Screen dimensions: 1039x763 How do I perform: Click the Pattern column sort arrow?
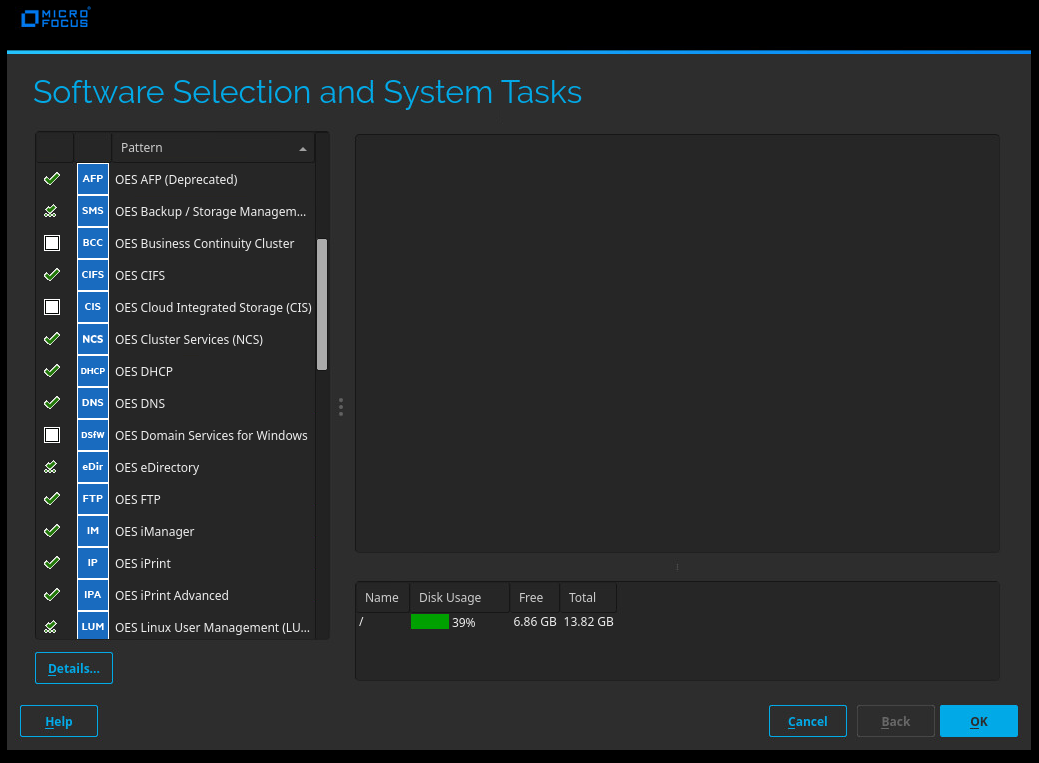coord(303,149)
